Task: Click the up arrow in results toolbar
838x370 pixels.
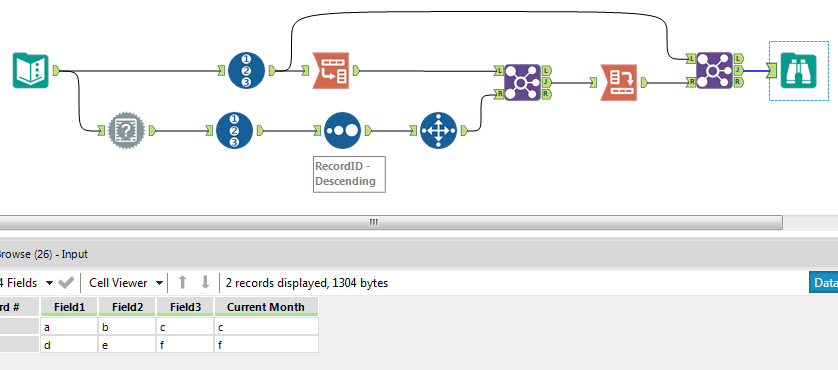Action: pos(182,282)
